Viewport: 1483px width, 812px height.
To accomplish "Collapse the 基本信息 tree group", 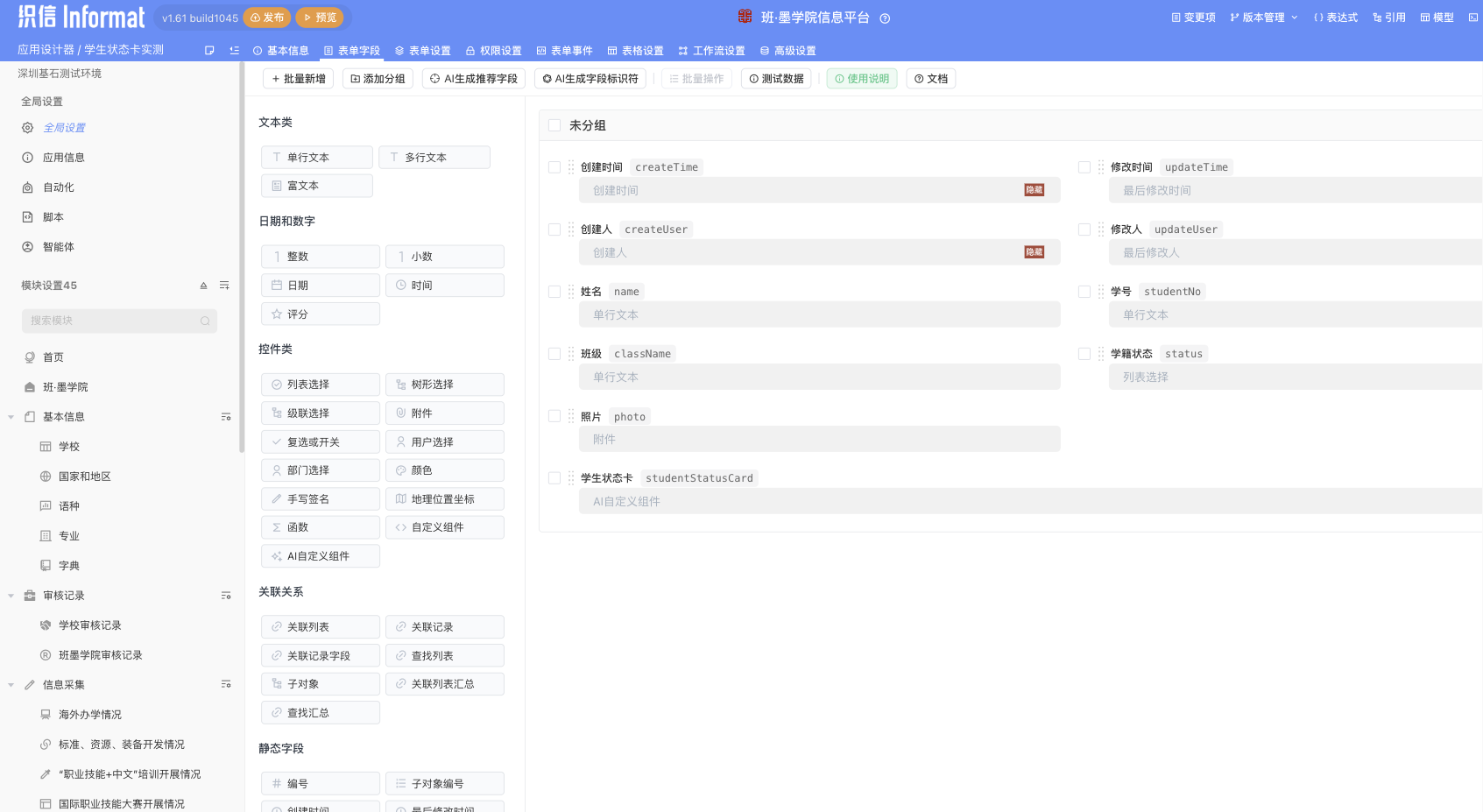I will (11, 417).
